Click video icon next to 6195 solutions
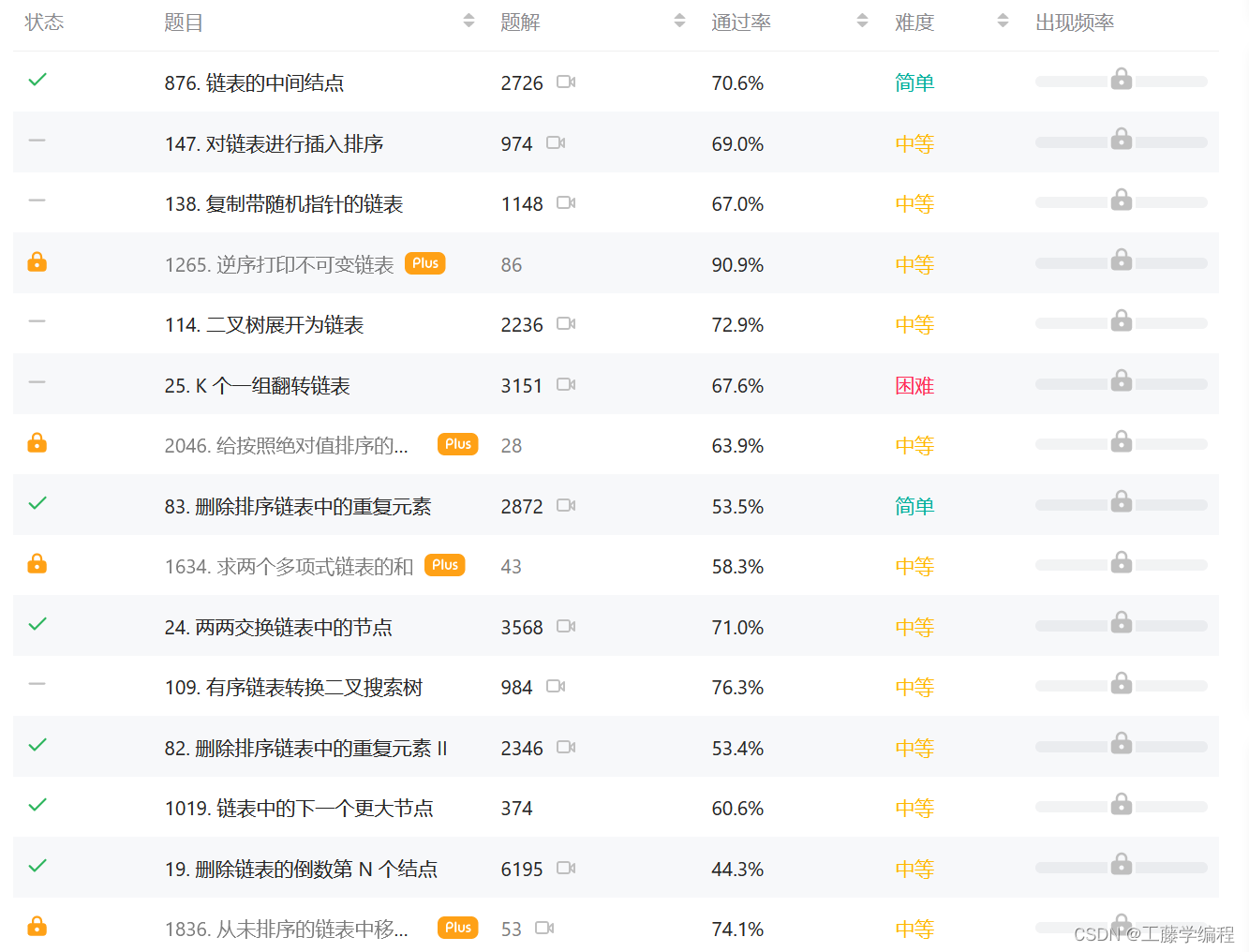This screenshot has height=952, width=1249. 566,869
